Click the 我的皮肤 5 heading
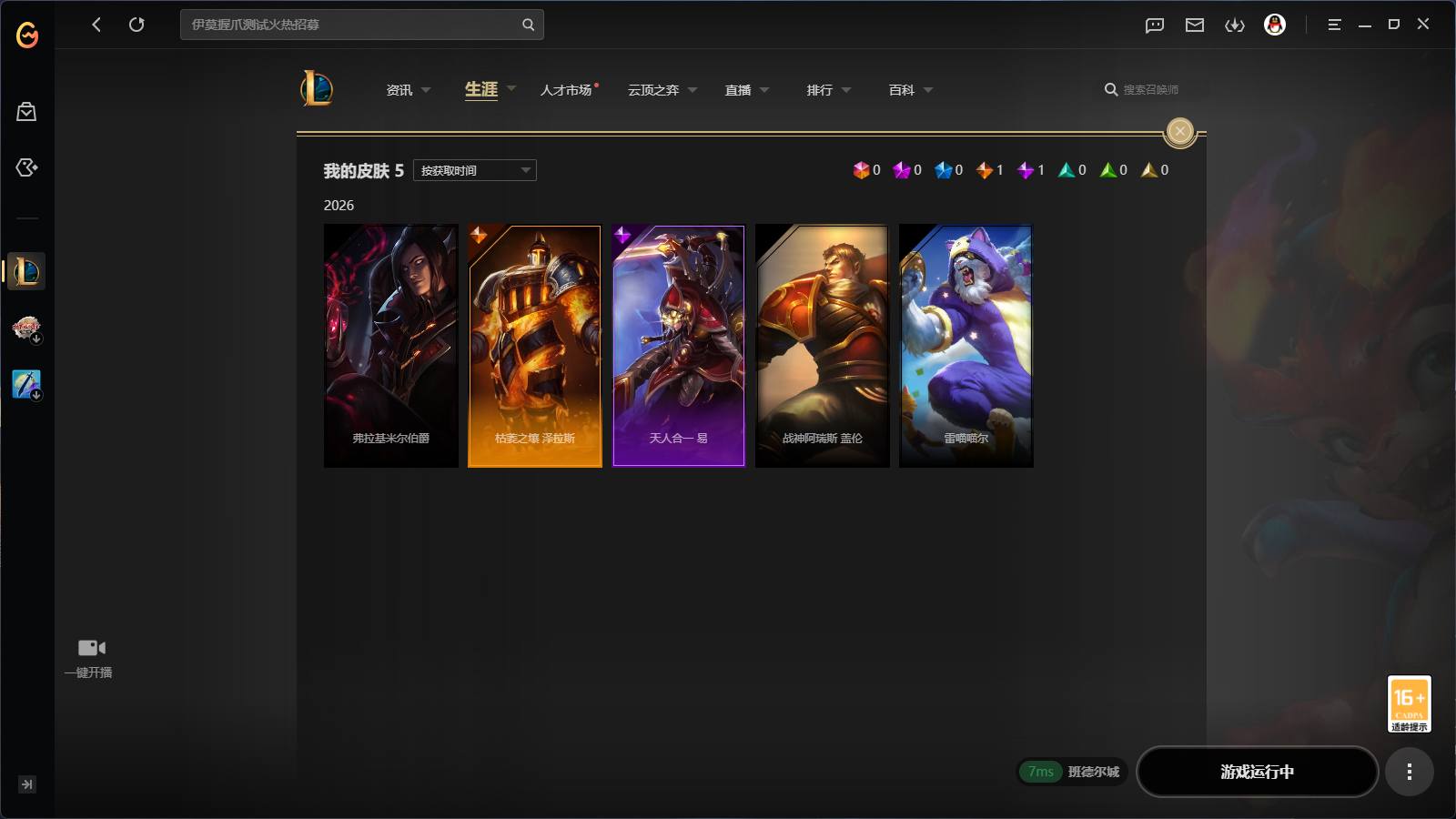 (364, 171)
